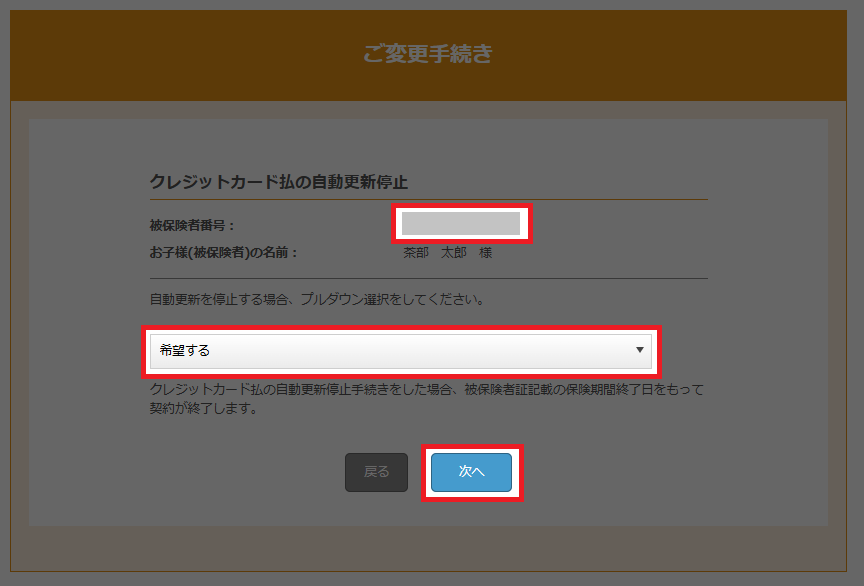Click the masked 被保険者番号 value field
The image size is (864, 586).
[460, 223]
